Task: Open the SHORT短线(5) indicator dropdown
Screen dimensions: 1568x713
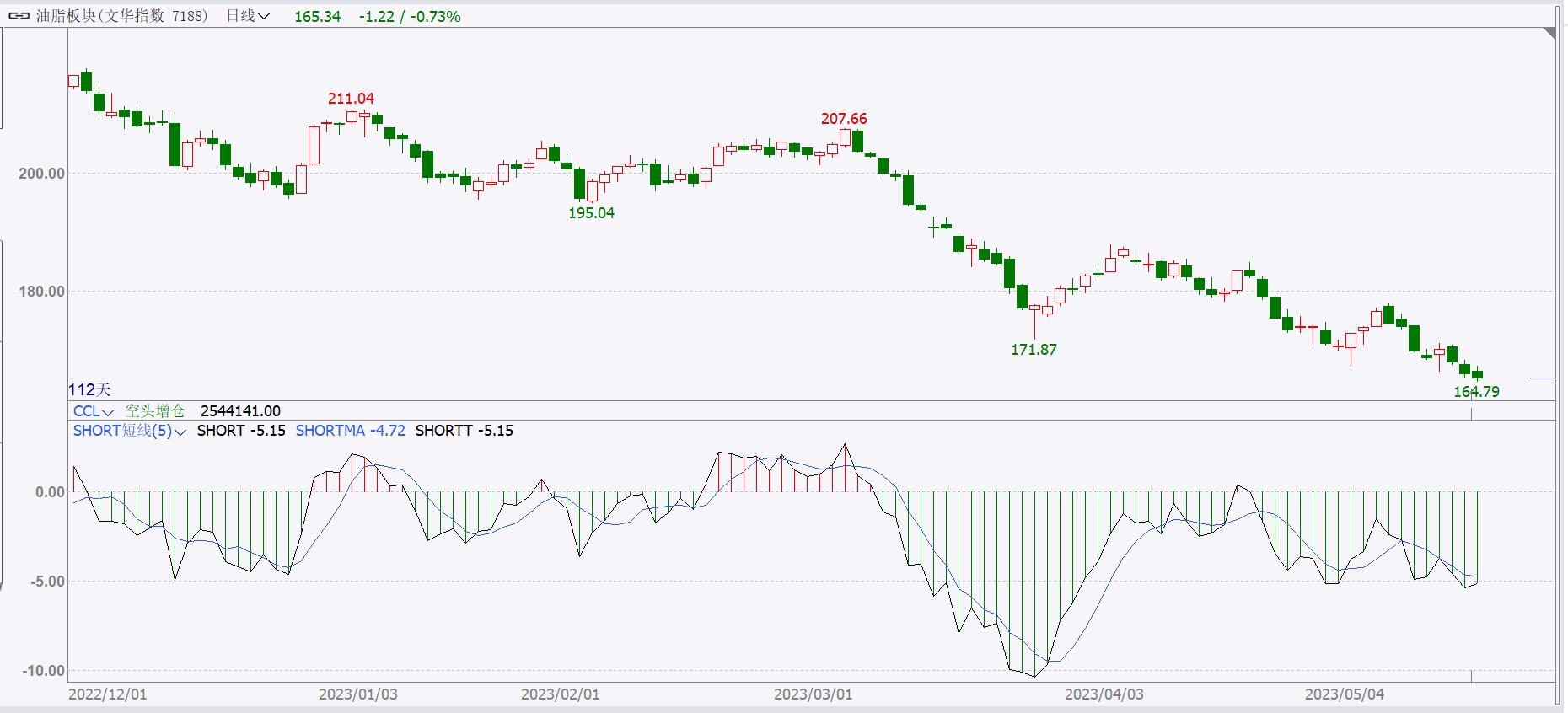Action: (130, 431)
